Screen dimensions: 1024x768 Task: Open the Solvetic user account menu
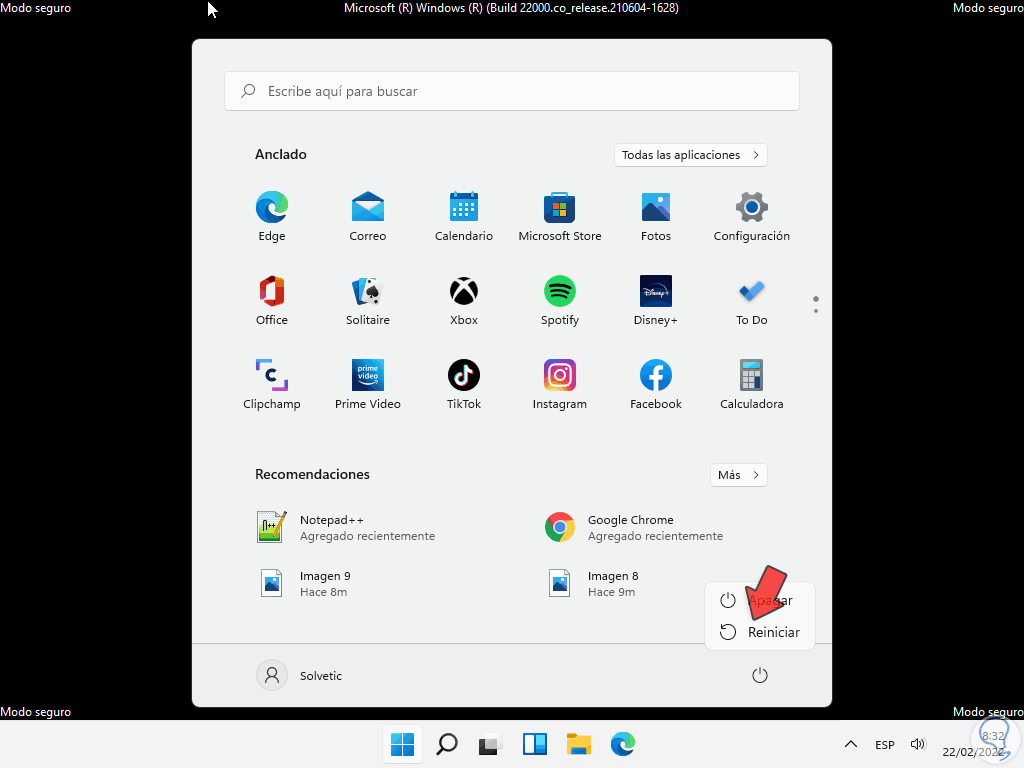[x=299, y=675]
